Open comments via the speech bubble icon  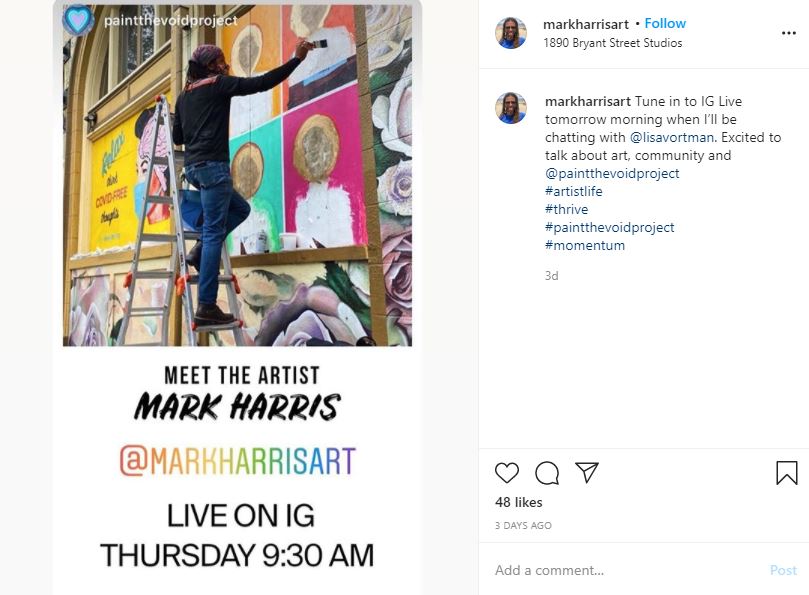(547, 473)
